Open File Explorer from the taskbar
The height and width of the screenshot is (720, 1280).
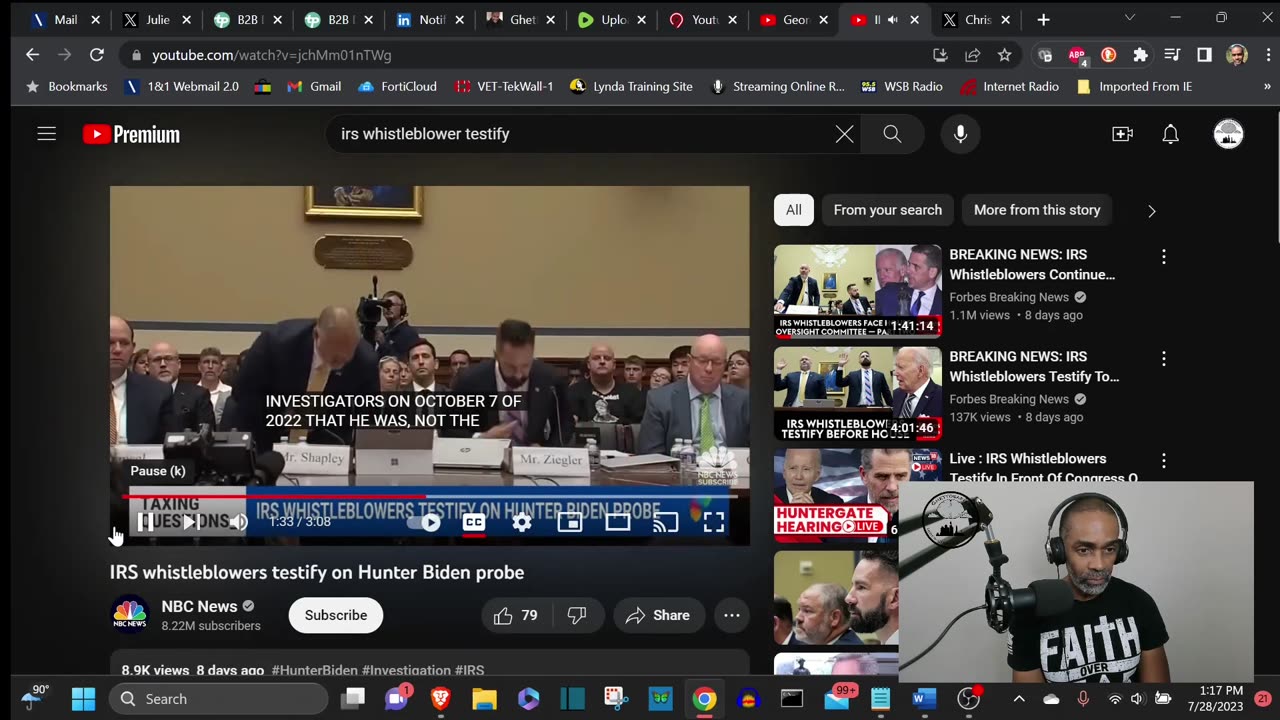tap(484, 699)
